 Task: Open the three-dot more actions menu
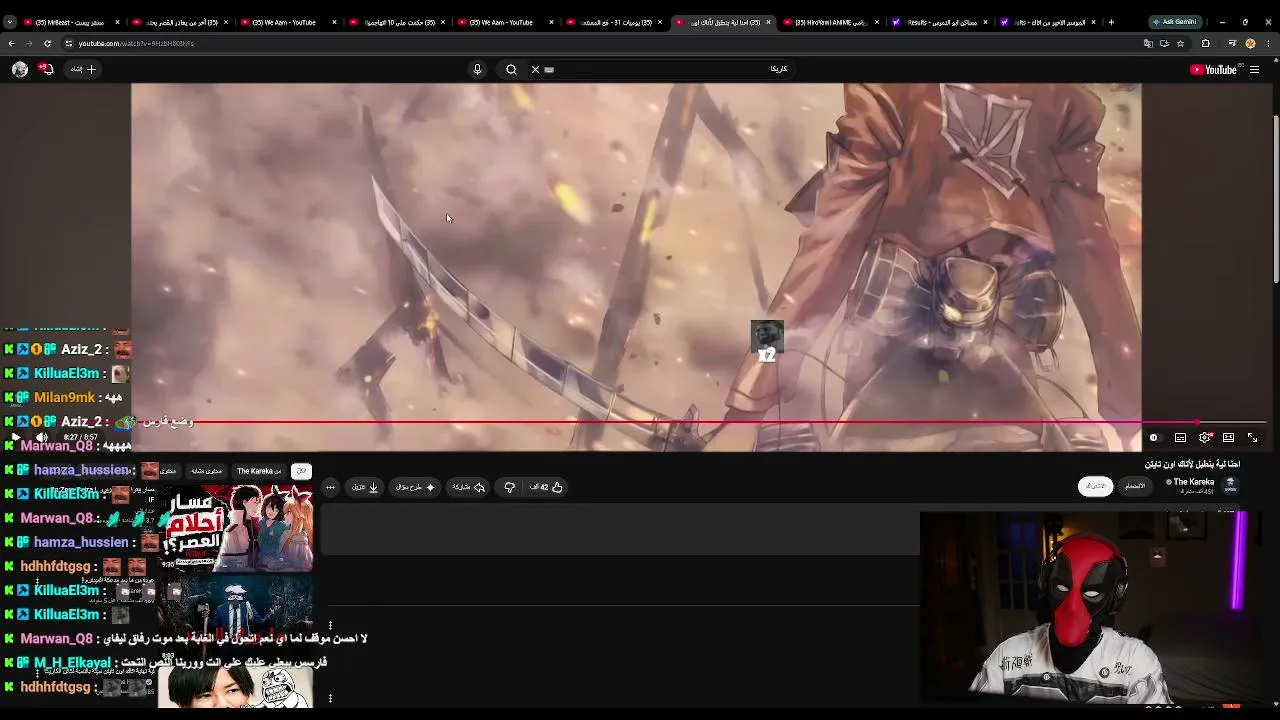(330, 487)
